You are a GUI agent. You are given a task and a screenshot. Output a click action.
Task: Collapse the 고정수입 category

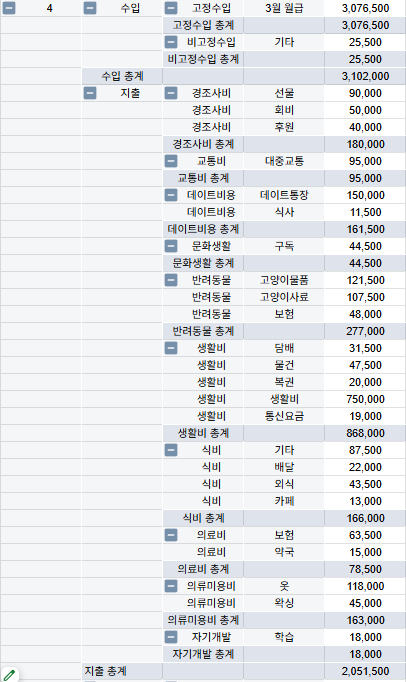pyautogui.click(x=171, y=8)
